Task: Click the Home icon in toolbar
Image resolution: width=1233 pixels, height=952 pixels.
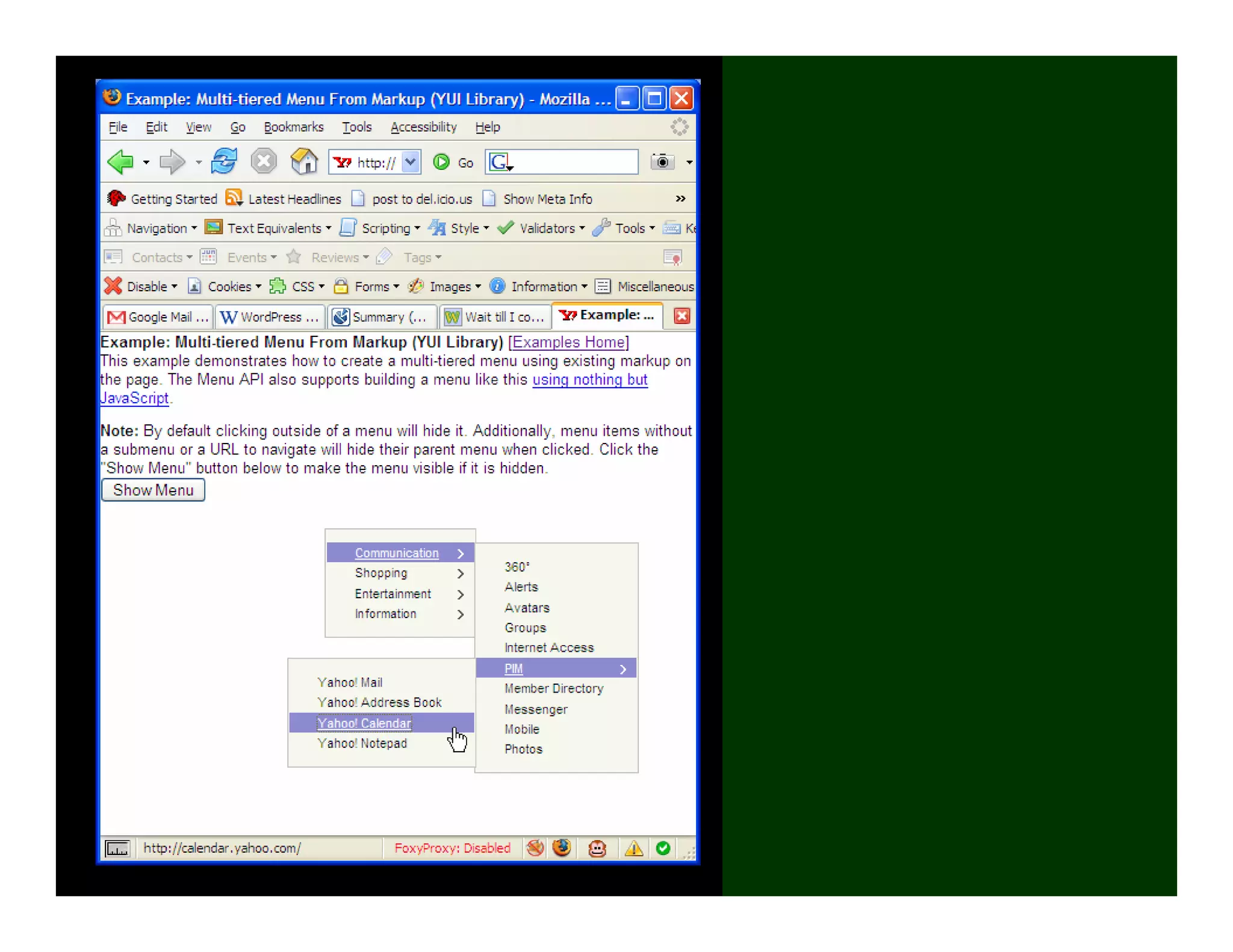Action: pyautogui.click(x=304, y=162)
